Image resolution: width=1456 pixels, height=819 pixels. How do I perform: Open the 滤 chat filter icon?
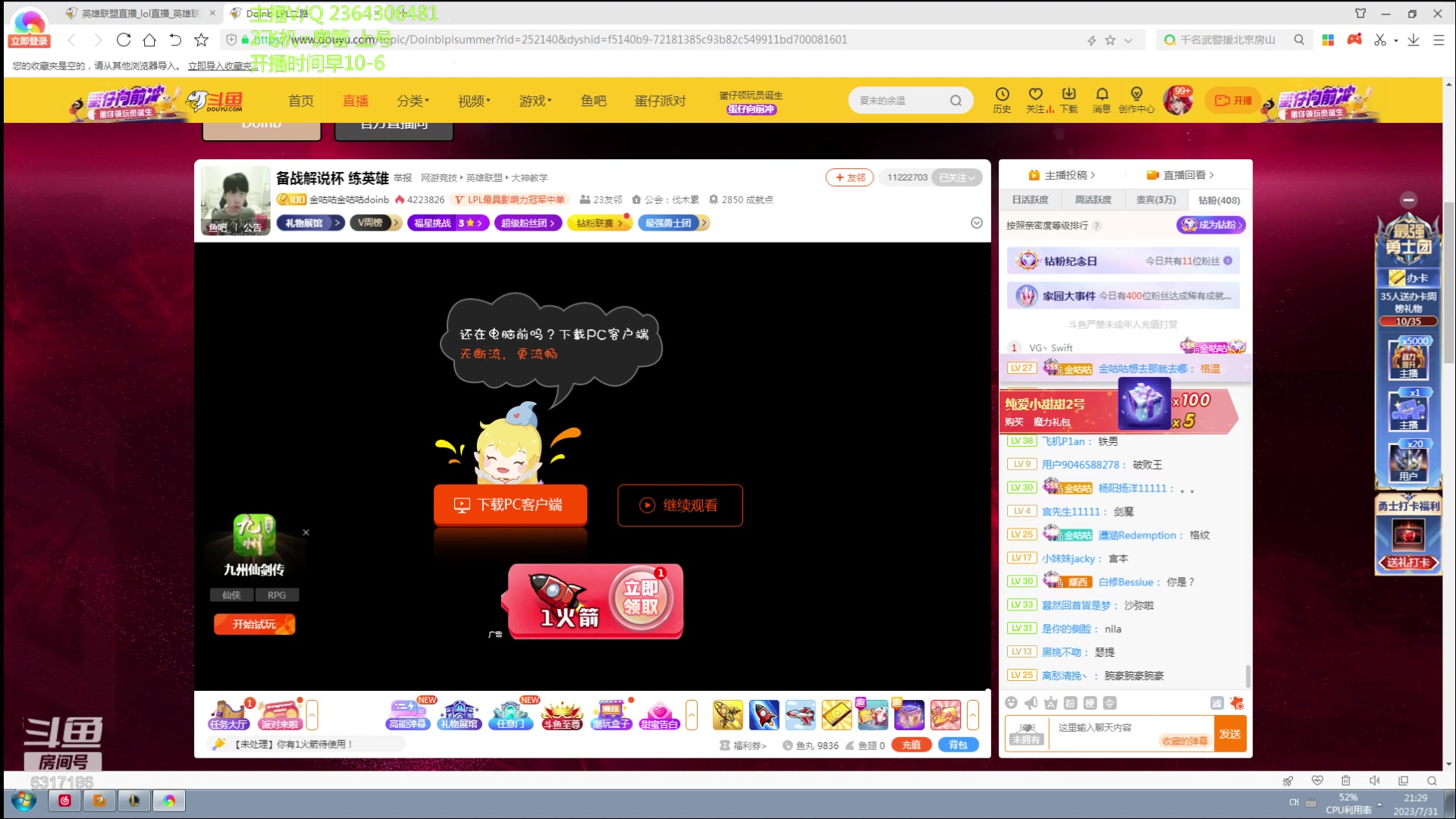click(x=1216, y=703)
